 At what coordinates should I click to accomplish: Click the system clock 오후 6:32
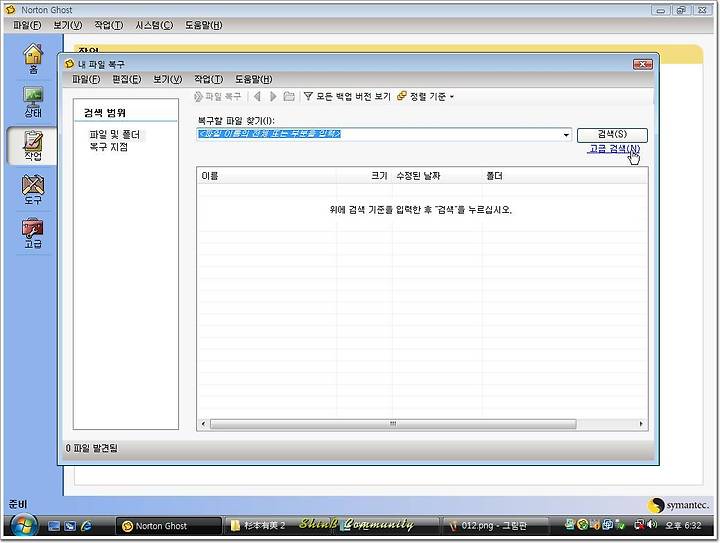point(683,525)
